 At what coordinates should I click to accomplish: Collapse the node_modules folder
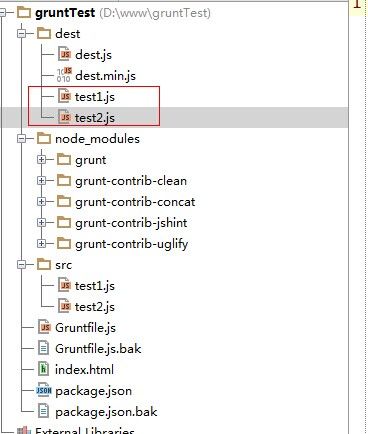point(21,139)
